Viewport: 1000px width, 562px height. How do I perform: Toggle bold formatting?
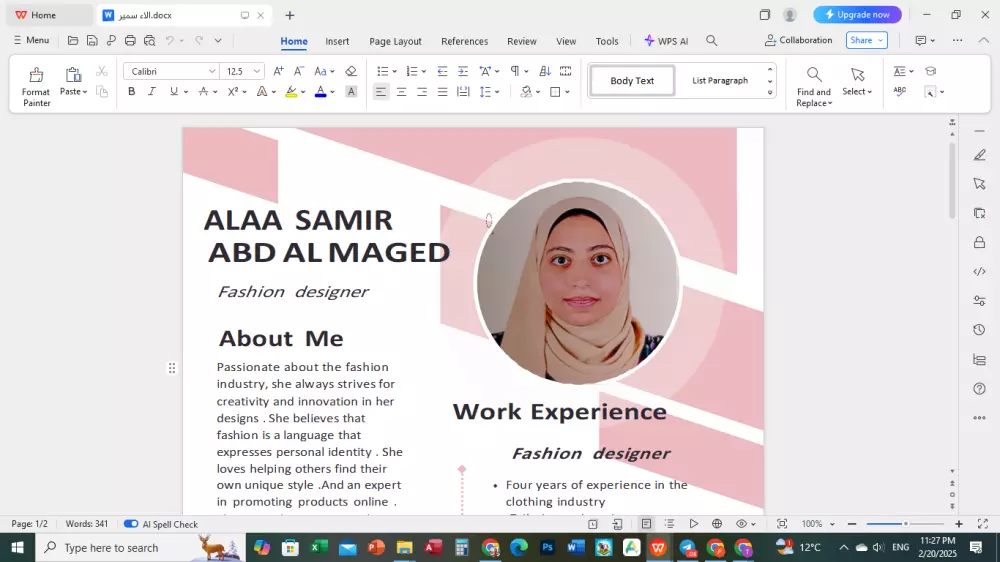tap(131, 92)
